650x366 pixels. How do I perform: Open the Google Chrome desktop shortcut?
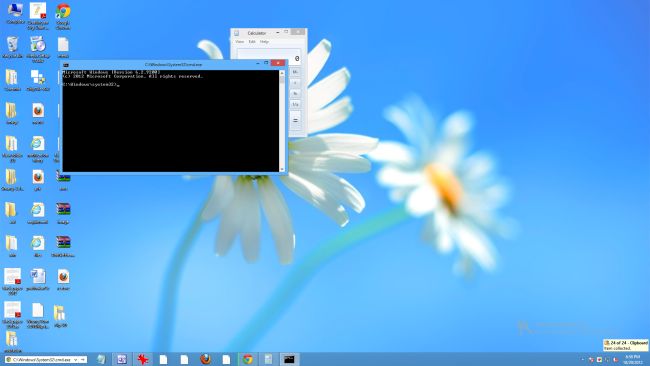coord(63,16)
